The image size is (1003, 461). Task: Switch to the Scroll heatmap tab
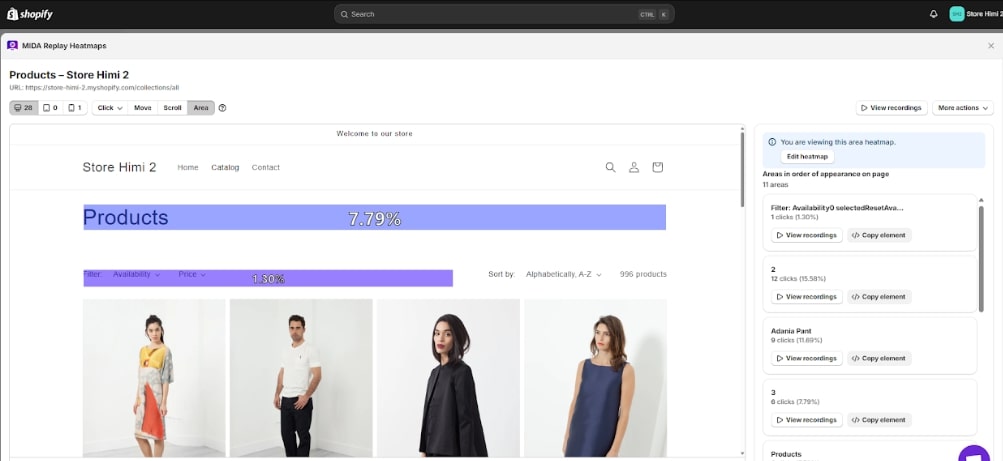(173, 108)
